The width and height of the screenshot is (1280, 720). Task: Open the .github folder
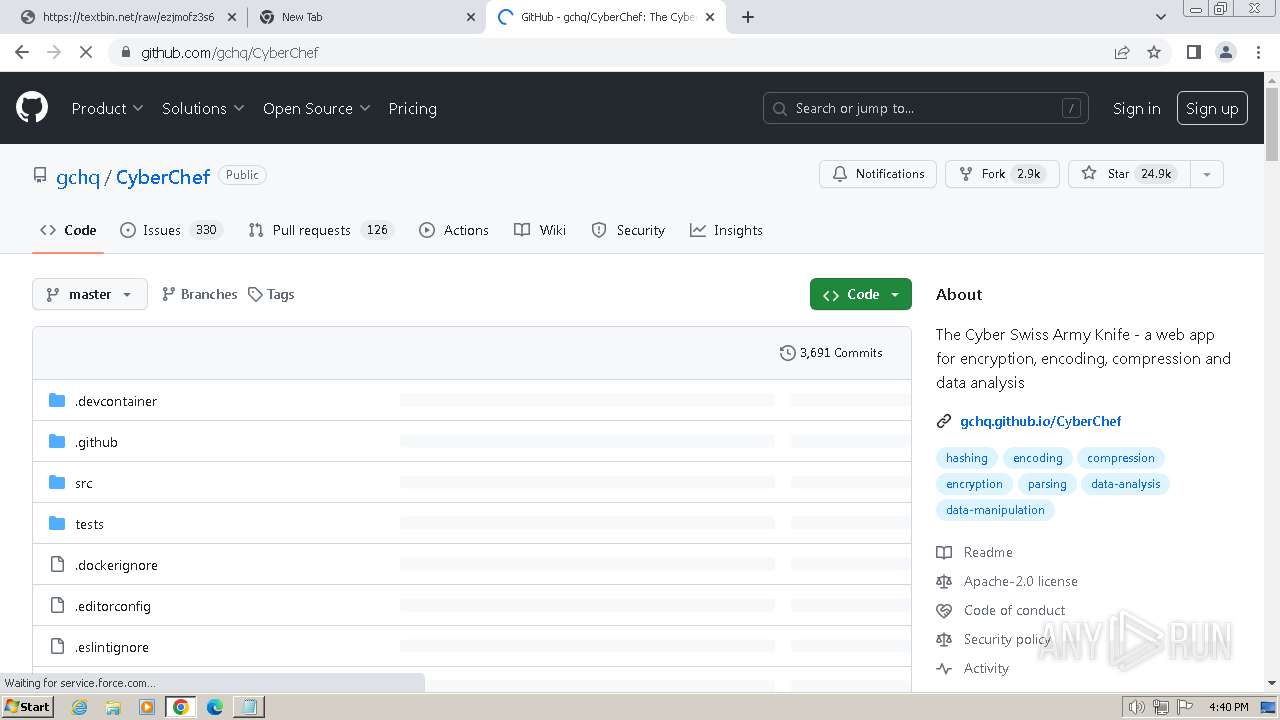pos(96,442)
